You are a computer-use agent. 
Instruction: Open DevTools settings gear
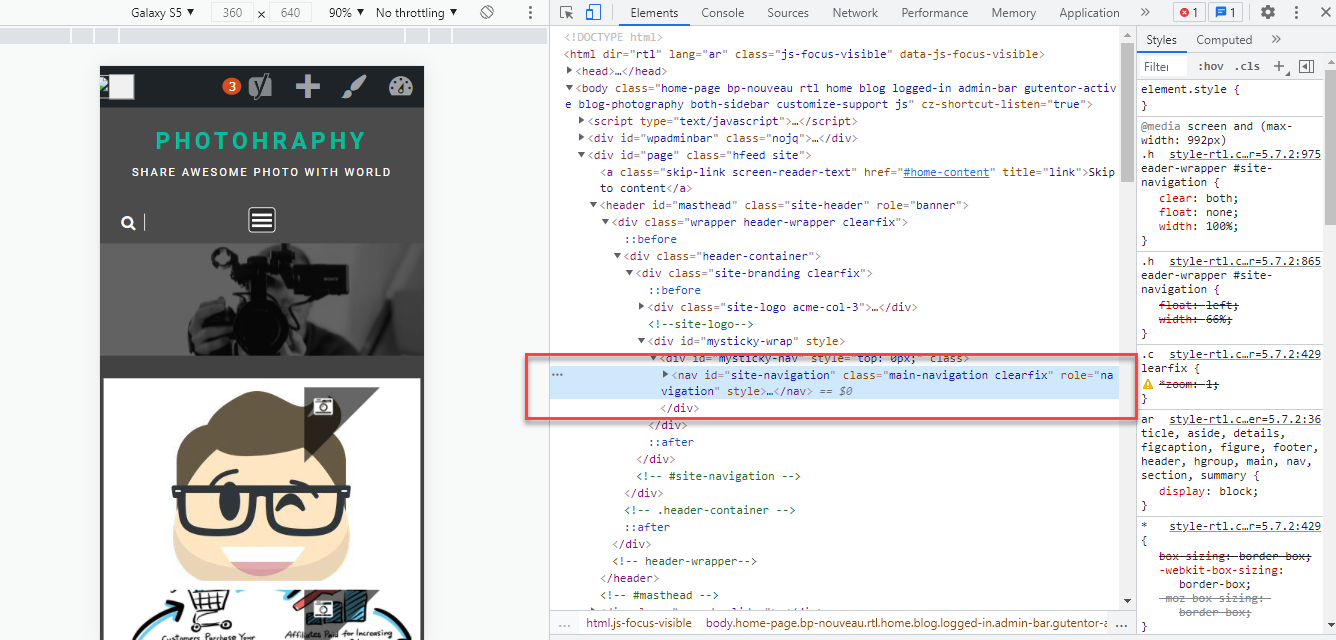click(1268, 13)
